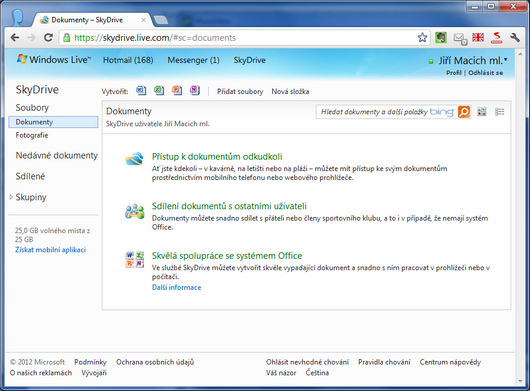Open Centrum nápovědy footer link
This screenshot has width=530, height=391.
tap(450, 362)
